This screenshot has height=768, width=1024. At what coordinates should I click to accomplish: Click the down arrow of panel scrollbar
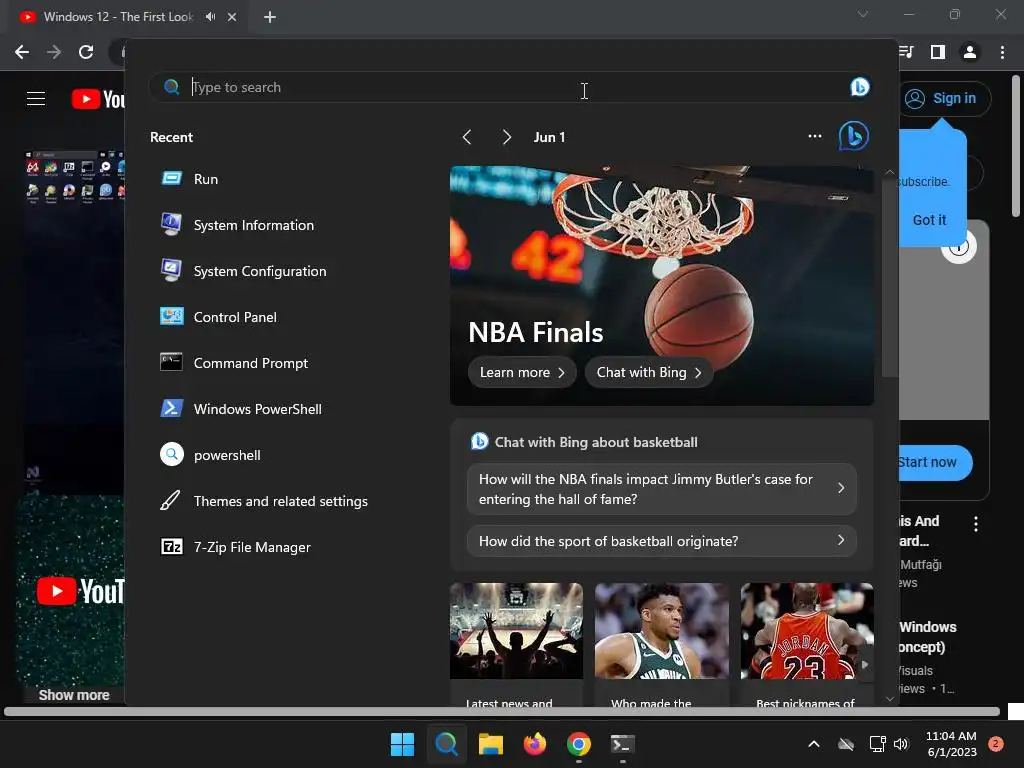(889, 698)
